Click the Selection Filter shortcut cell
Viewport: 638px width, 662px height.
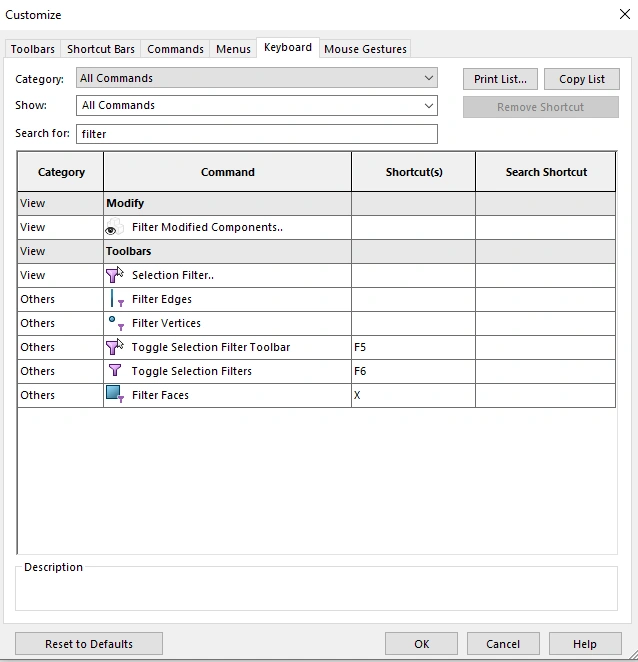(413, 275)
